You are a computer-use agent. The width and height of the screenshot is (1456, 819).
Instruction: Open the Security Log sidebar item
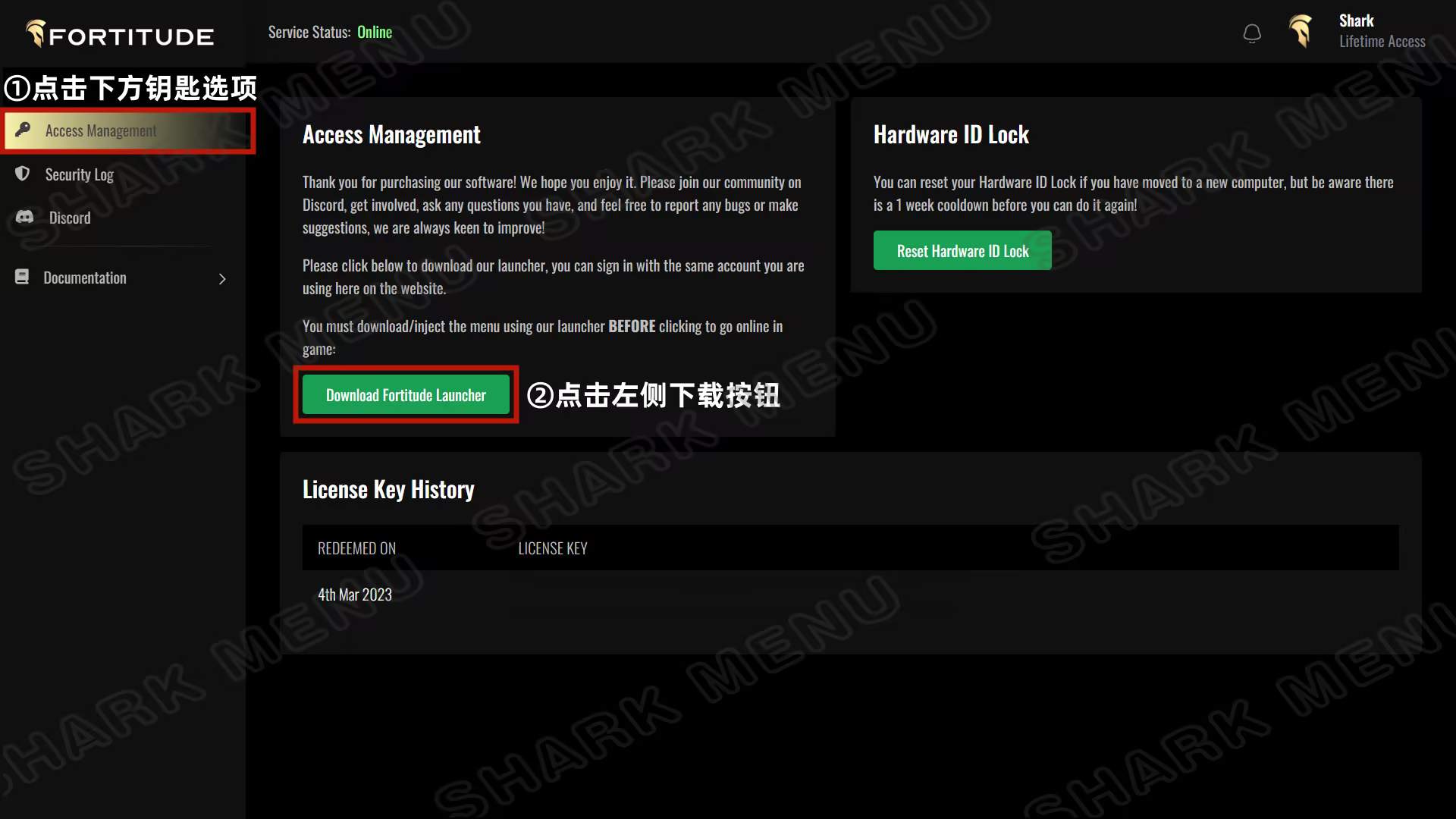[79, 174]
